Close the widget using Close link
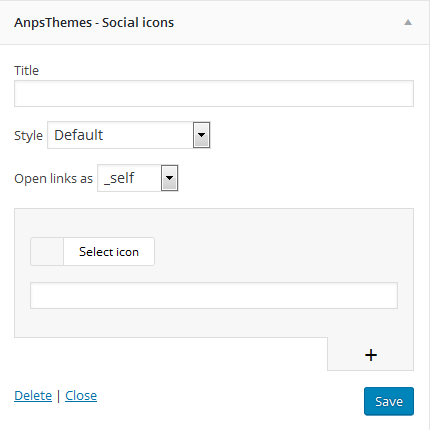This screenshot has width=430, height=430. pyautogui.click(x=81, y=396)
